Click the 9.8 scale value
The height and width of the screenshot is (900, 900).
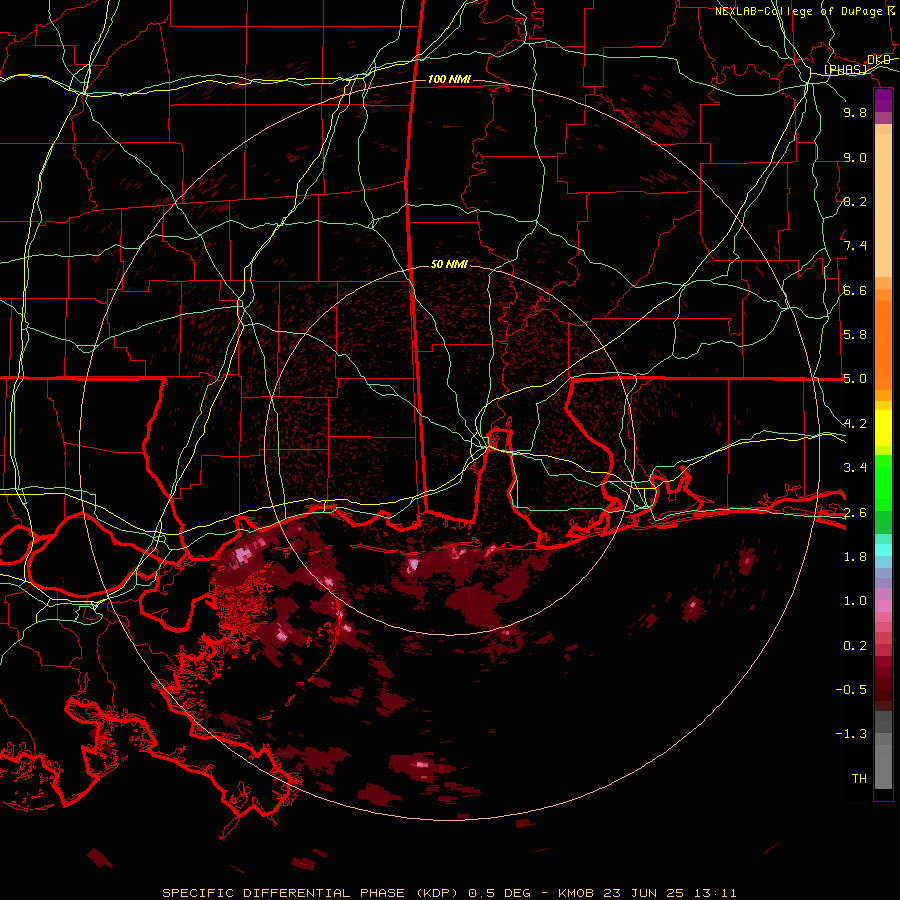[855, 112]
